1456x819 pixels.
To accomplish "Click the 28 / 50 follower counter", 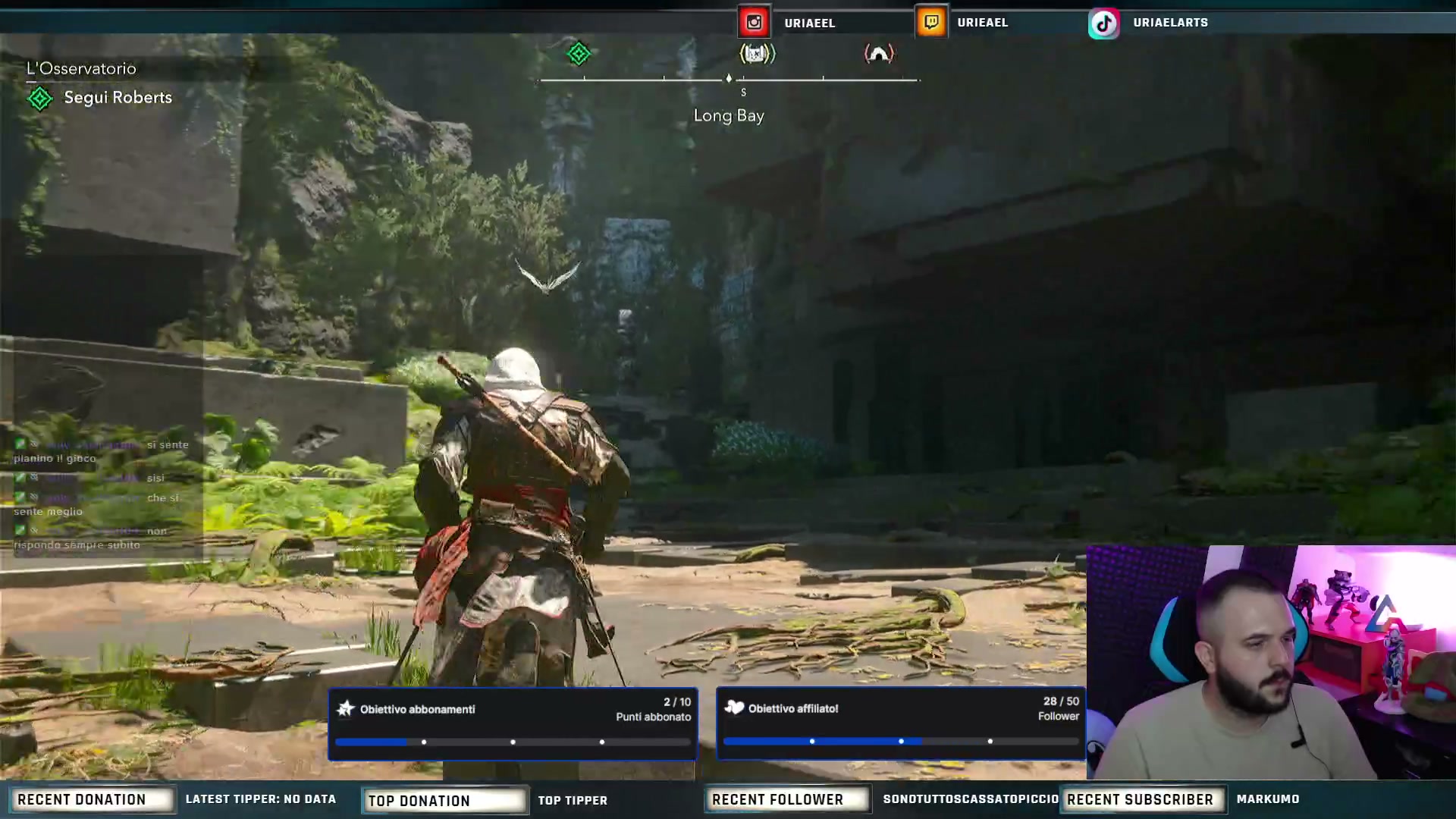I will [1061, 701].
